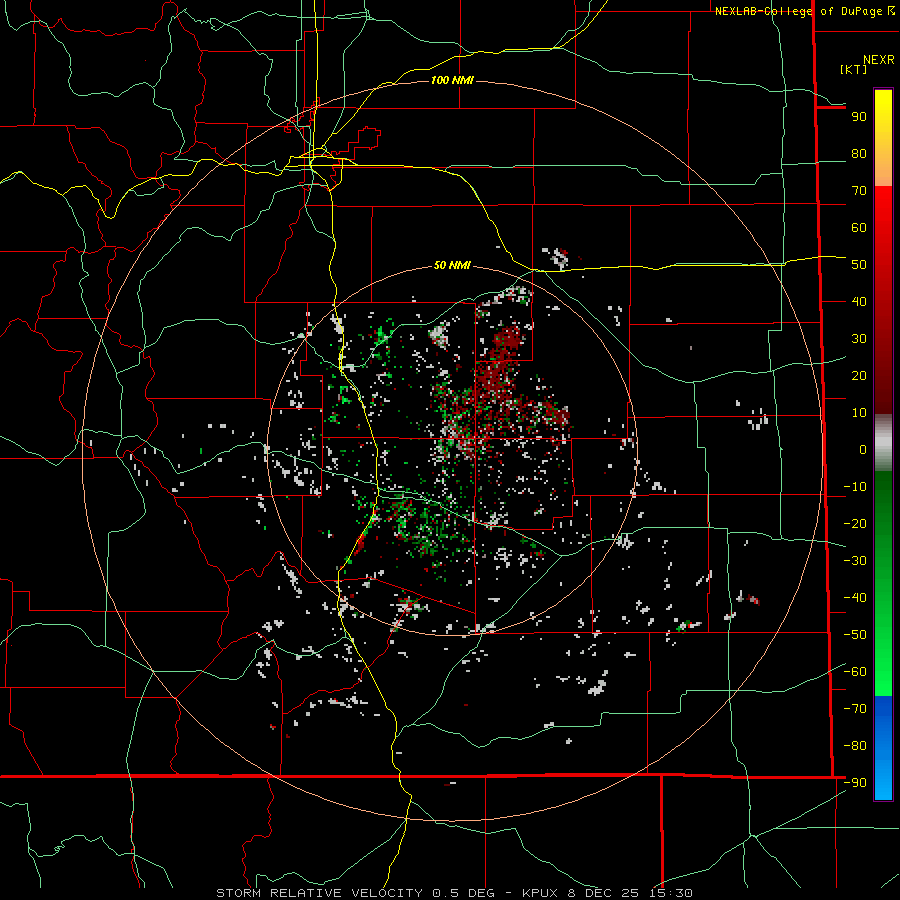The width and height of the screenshot is (900, 900).
Task: Select the -80 value on velocity scale
Action: tap(855, 746)
